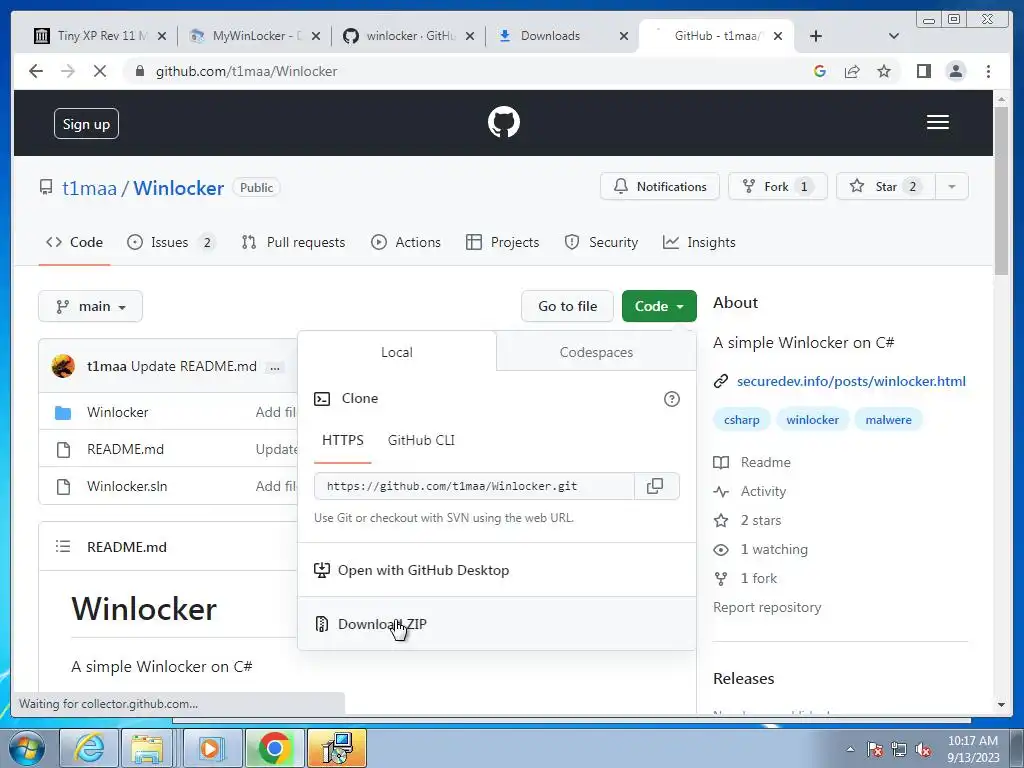Open the share page icon
This screenshot has height=768, width=1024.
(852, 71)
